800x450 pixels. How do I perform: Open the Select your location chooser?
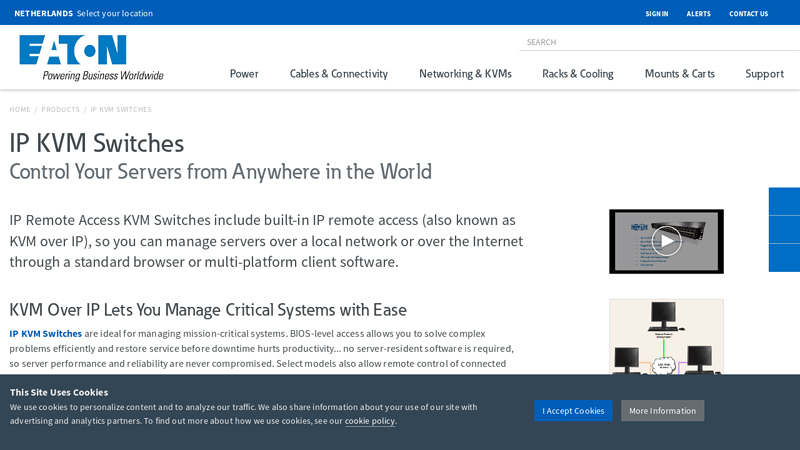(114, 13)
